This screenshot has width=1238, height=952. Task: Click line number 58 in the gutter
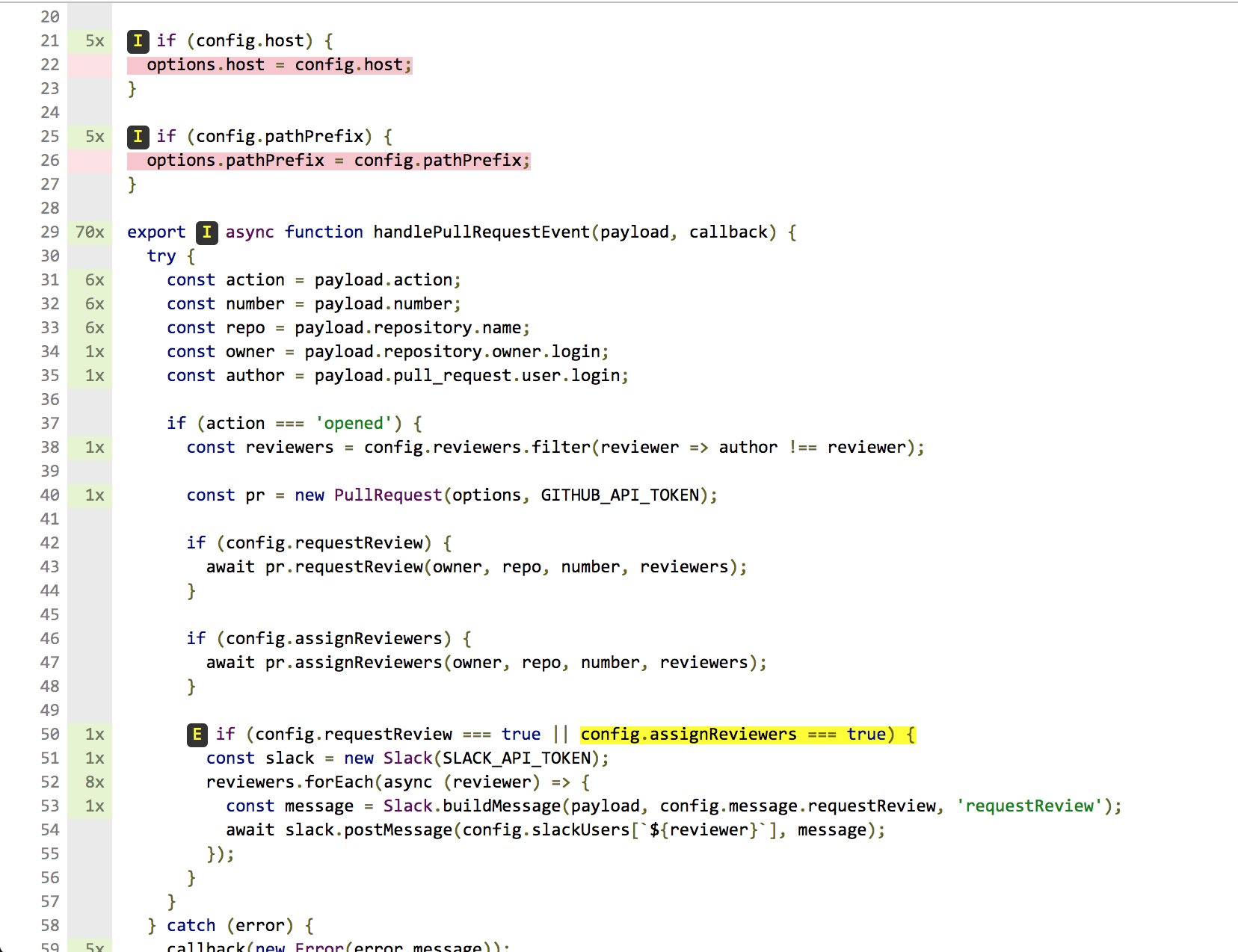50,926
